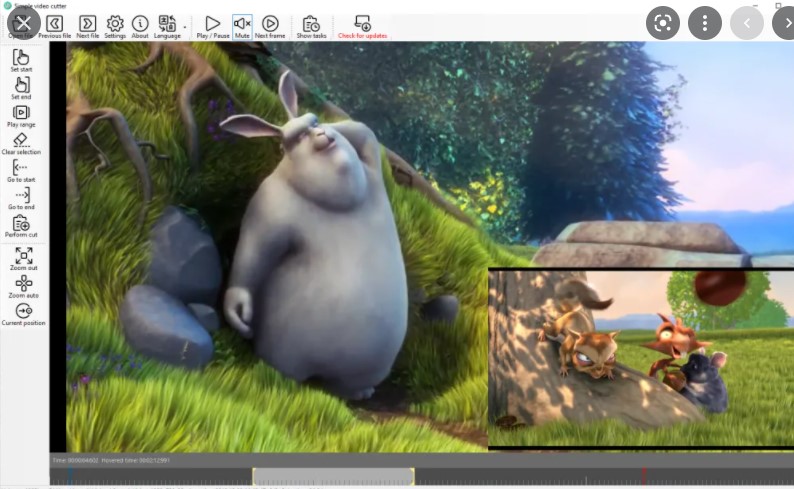
Task: Advance with Next frame button
Action: [x=270, y=27]
